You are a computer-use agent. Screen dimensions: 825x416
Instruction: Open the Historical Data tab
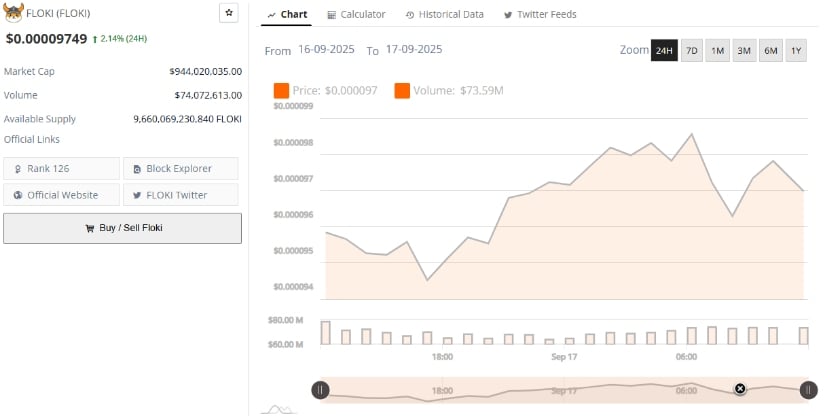445,15
